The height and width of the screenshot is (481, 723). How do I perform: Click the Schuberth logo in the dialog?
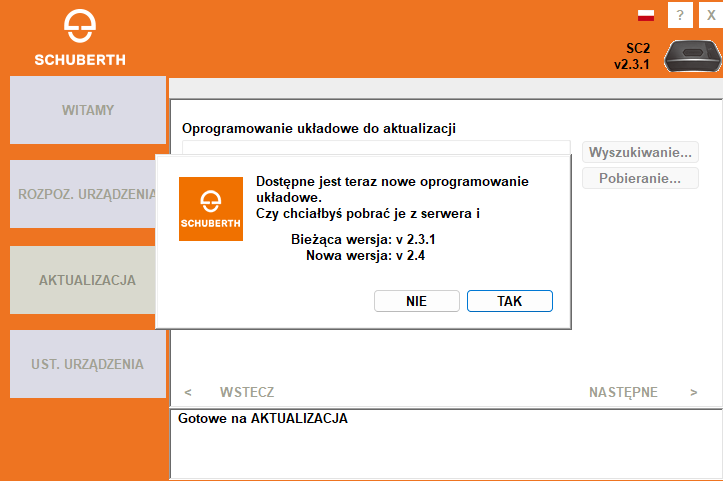coord(211,209)
